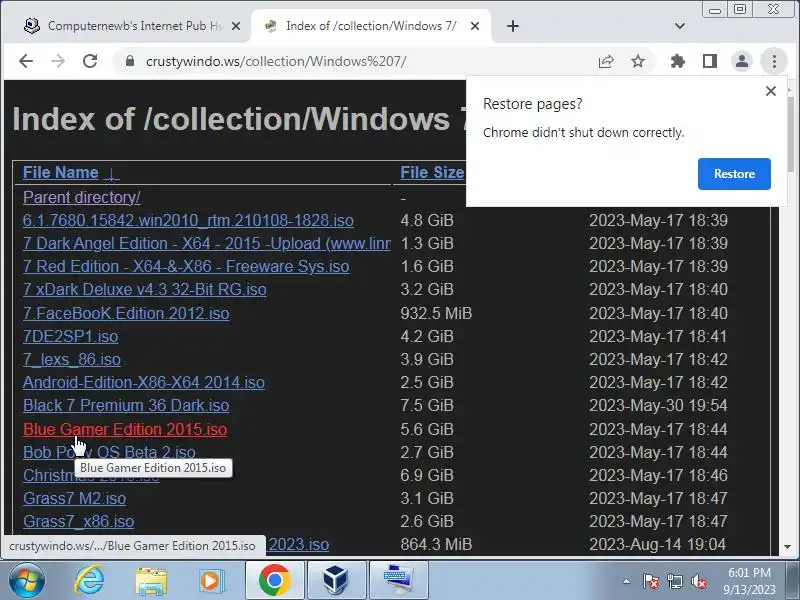Viewport: 800px width, 600px height.
Task: Open the Grass7_x86.iso link
Action: [79, 521]
